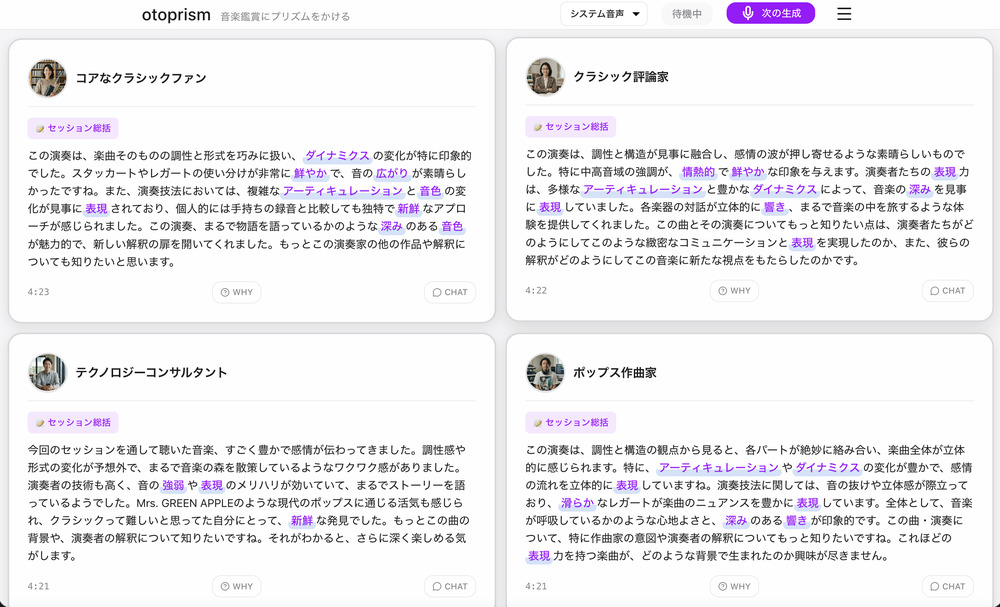Image resolution: width=1000 pixels, height=607 pixels.
Task: Click the 待機中 status indicator
Action: (686, 14)
